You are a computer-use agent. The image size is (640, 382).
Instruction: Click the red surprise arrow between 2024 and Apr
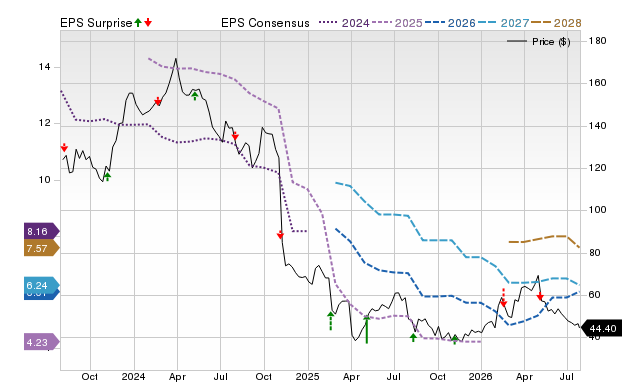(158, 101)
